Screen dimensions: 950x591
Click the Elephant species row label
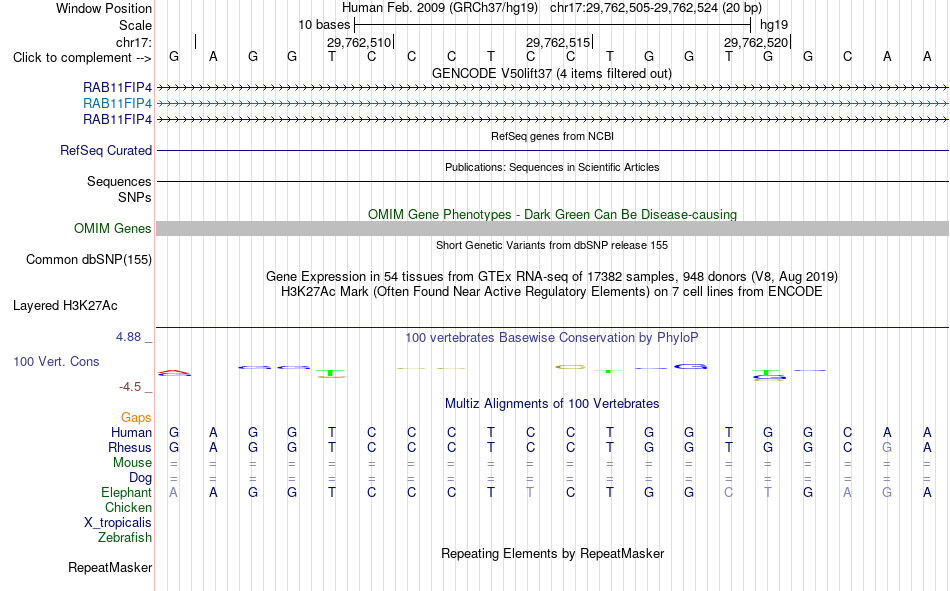pos(126,492)
